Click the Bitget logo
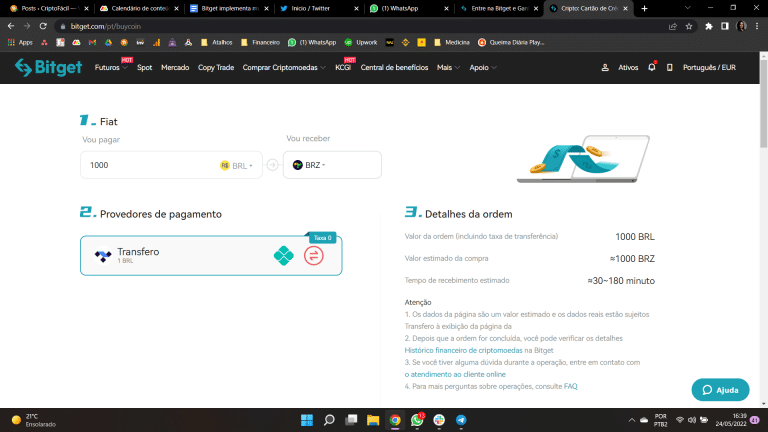Image resolution: width=768 pixels, height=432 pixels. pos(48,67)
